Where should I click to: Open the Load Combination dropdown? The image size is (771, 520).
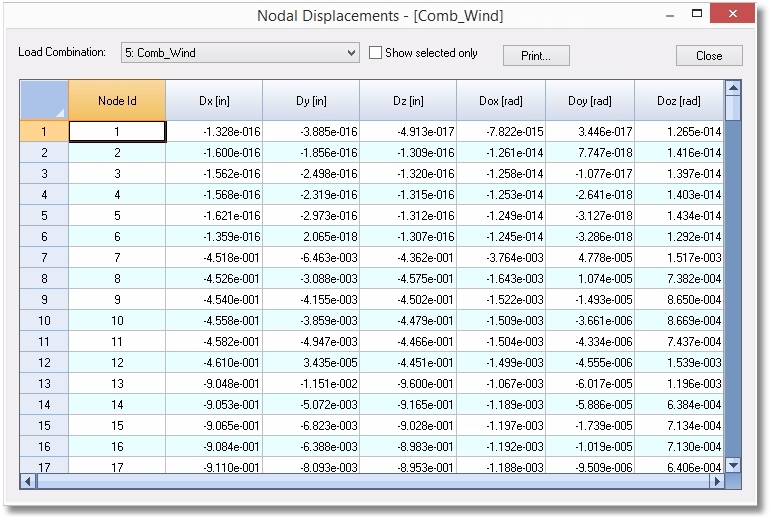click(x=240, y=53)
